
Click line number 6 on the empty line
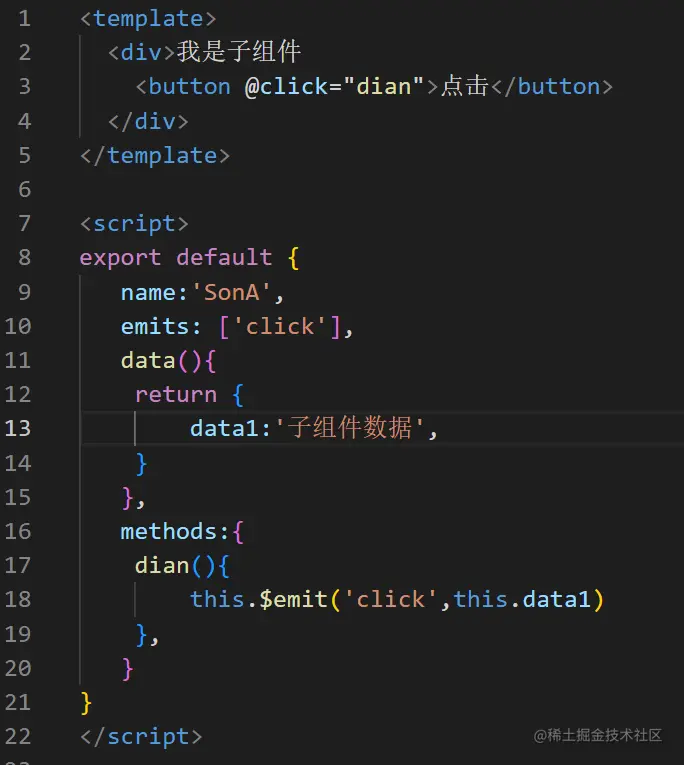pos(24,190)
